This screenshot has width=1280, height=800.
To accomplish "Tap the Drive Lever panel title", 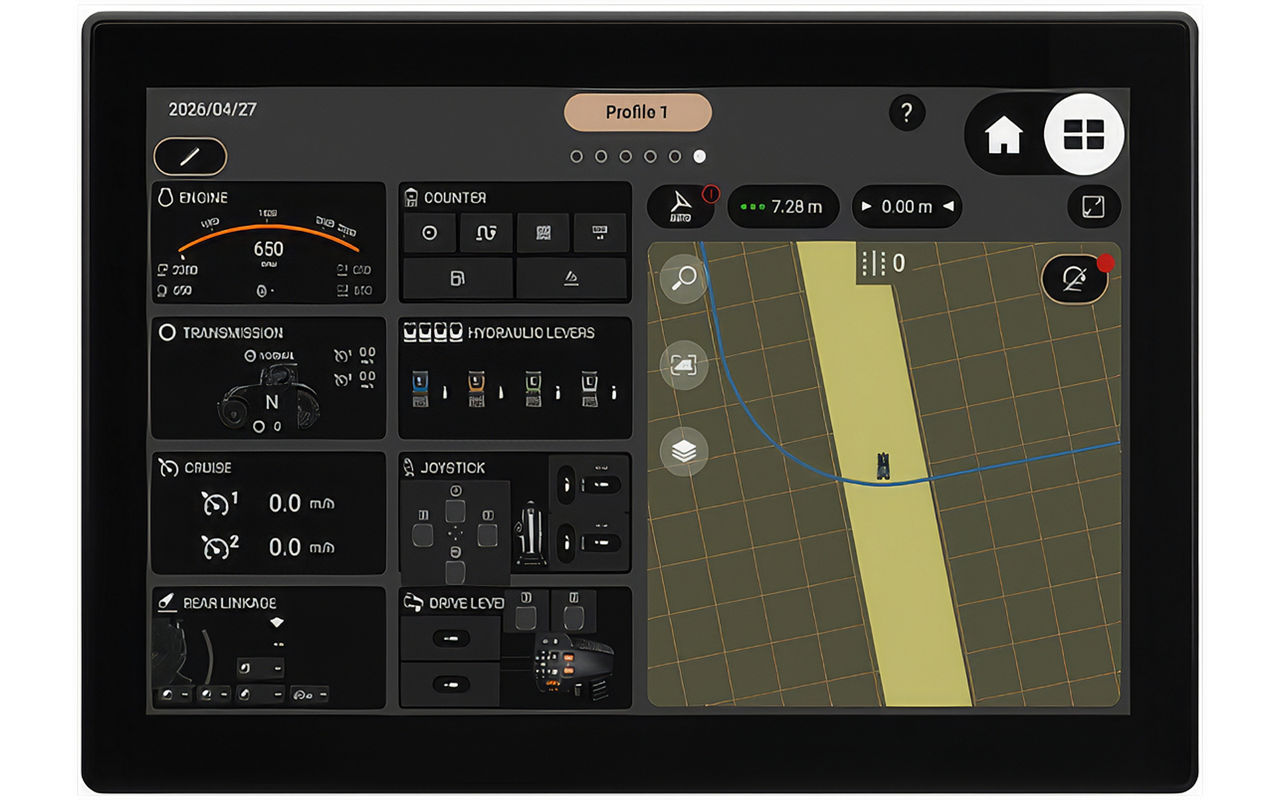I will click(x=467, y=603).
